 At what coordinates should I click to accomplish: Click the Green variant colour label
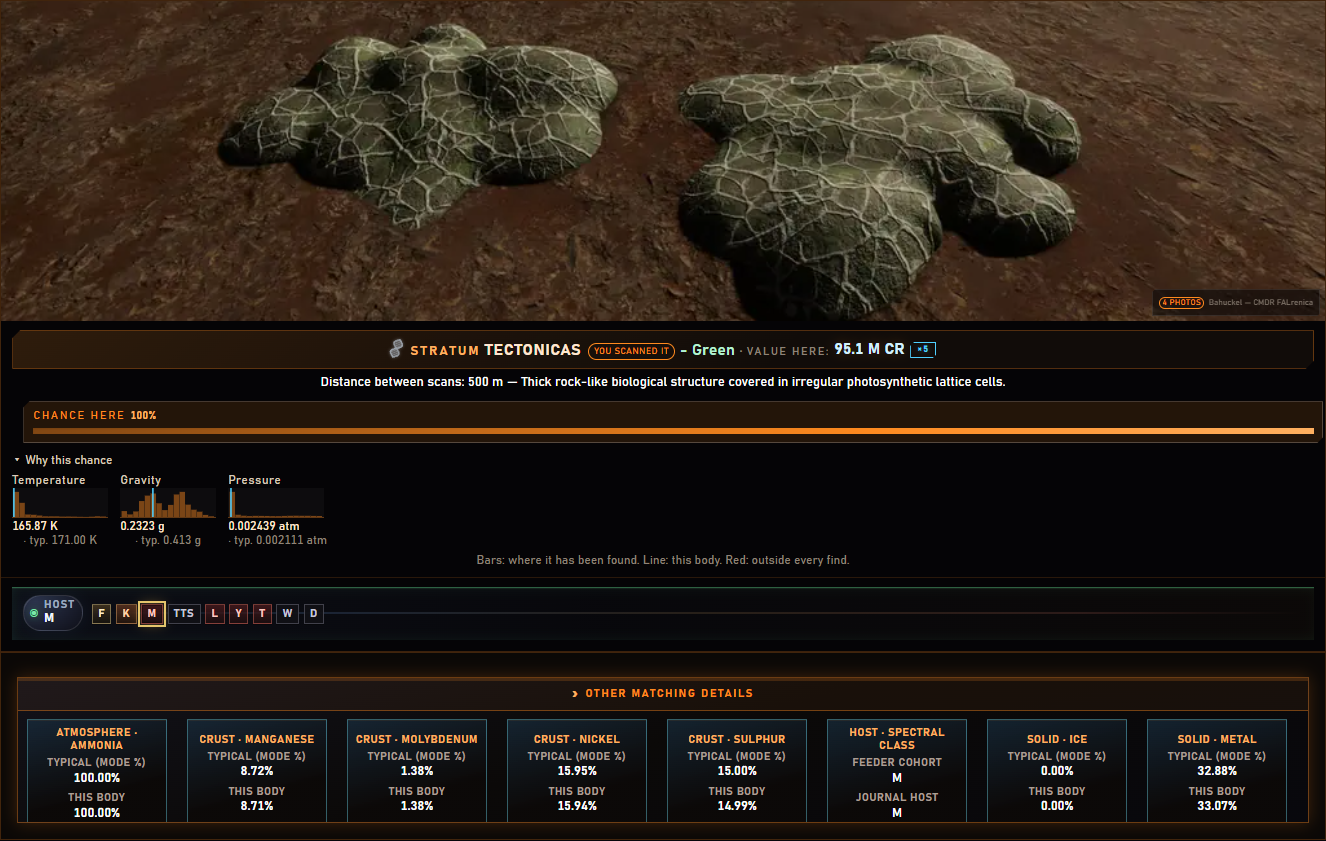pos(713,351)
